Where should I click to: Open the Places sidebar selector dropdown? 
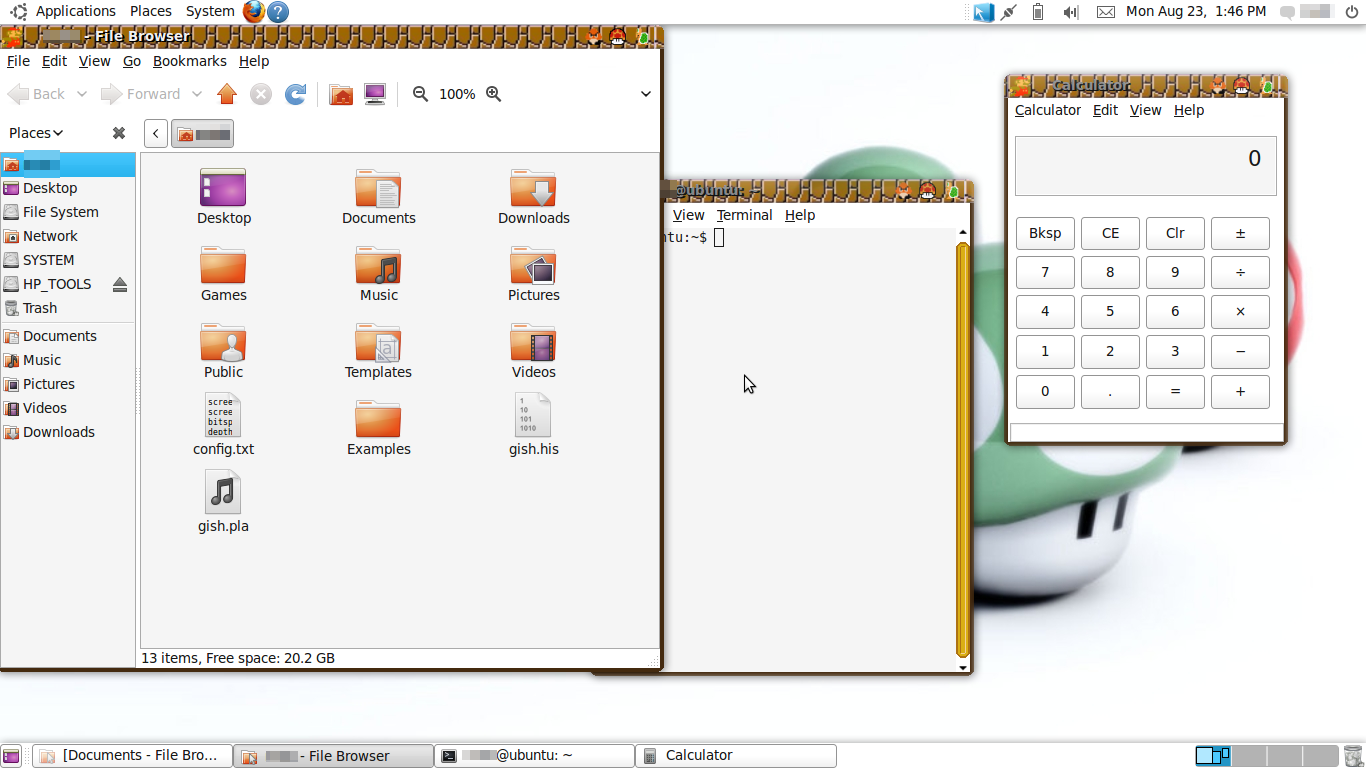click(x=36, y=133)
